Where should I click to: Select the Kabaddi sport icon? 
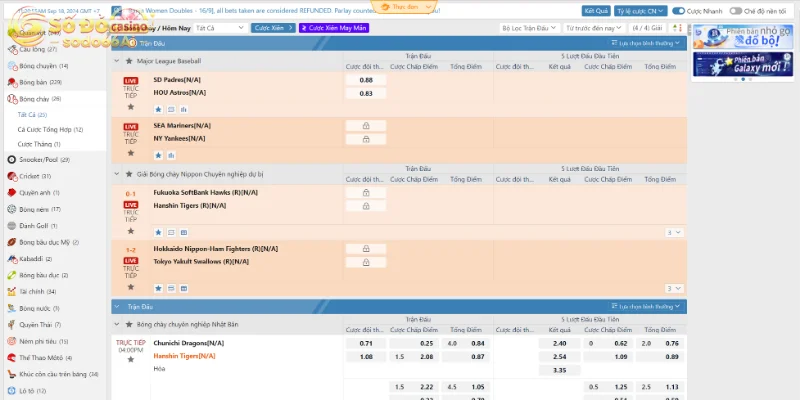pos(11,258)
